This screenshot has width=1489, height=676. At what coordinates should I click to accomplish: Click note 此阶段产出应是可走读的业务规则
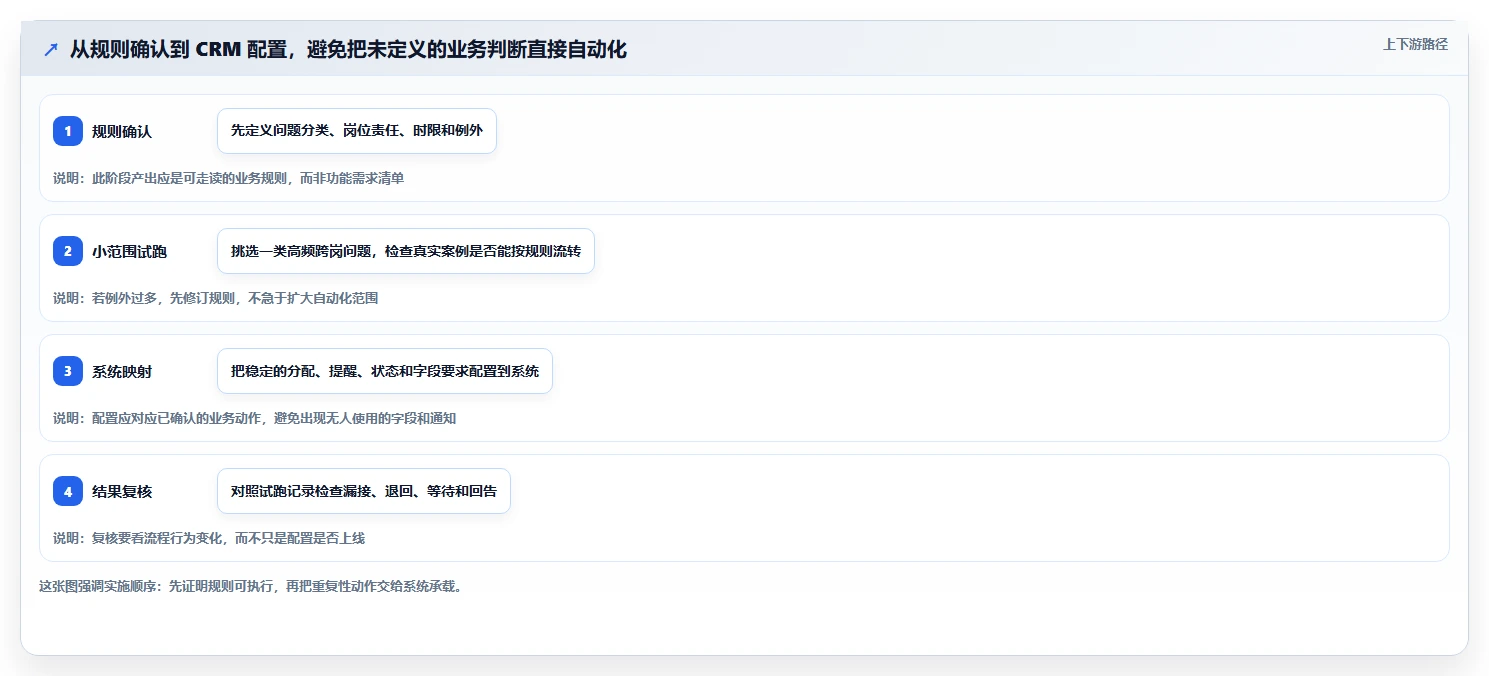pos(228,178)
